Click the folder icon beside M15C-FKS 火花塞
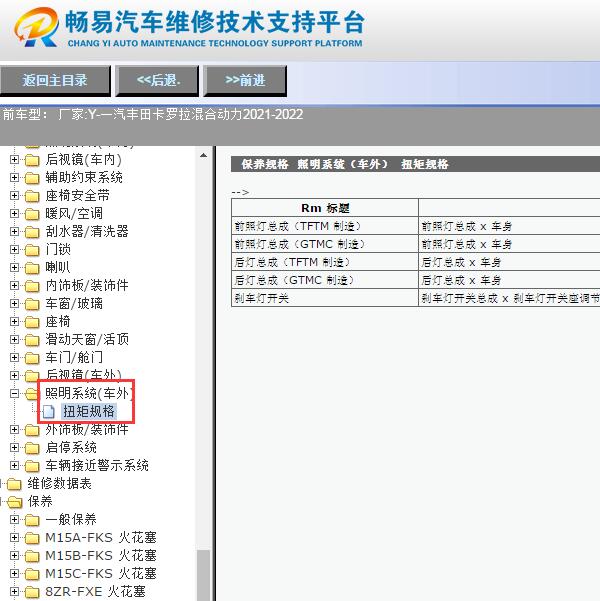600x601 pixels. [x=32, y=575]
